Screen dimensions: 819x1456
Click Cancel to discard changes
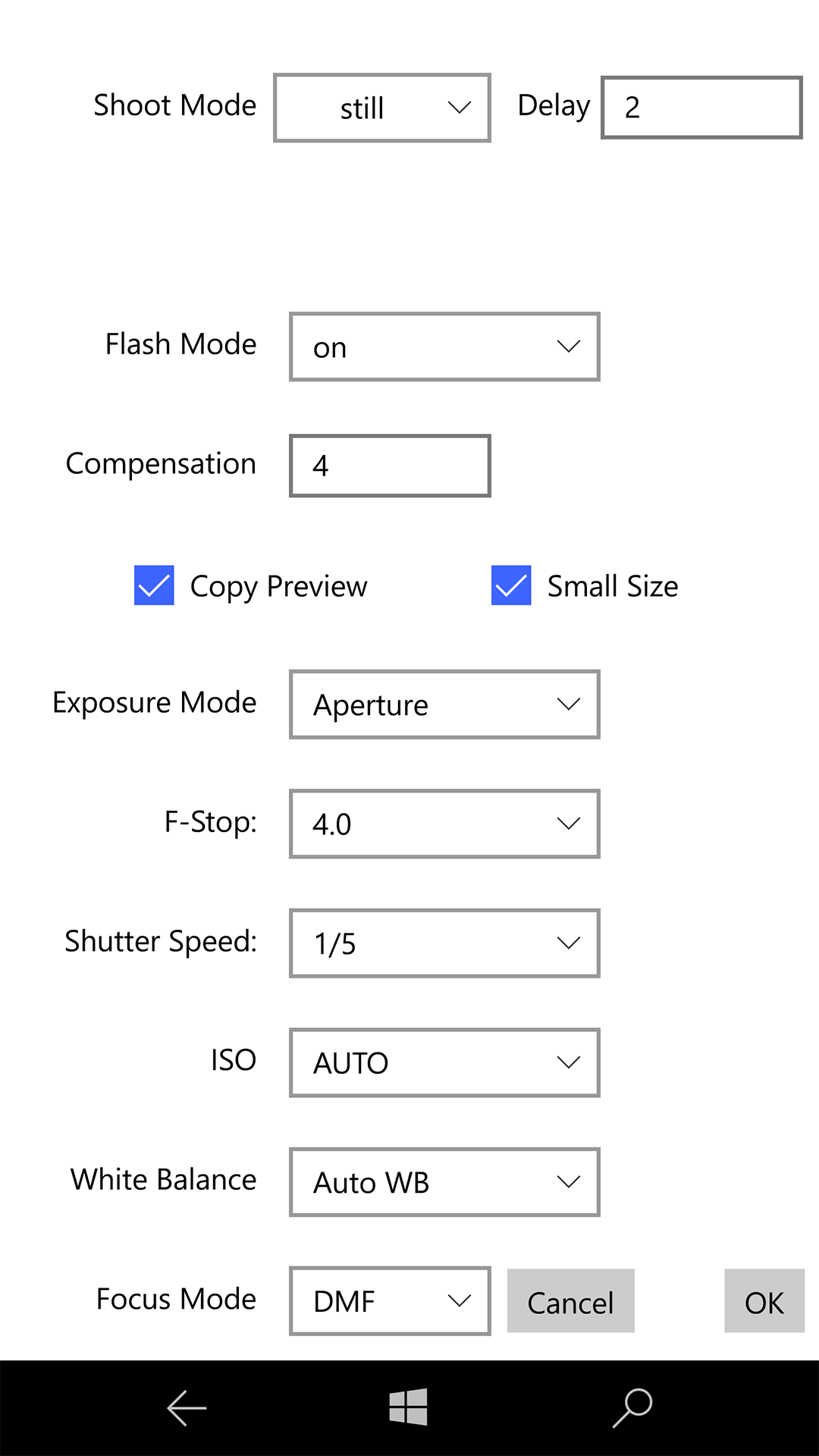click(x=570, y=1301)
